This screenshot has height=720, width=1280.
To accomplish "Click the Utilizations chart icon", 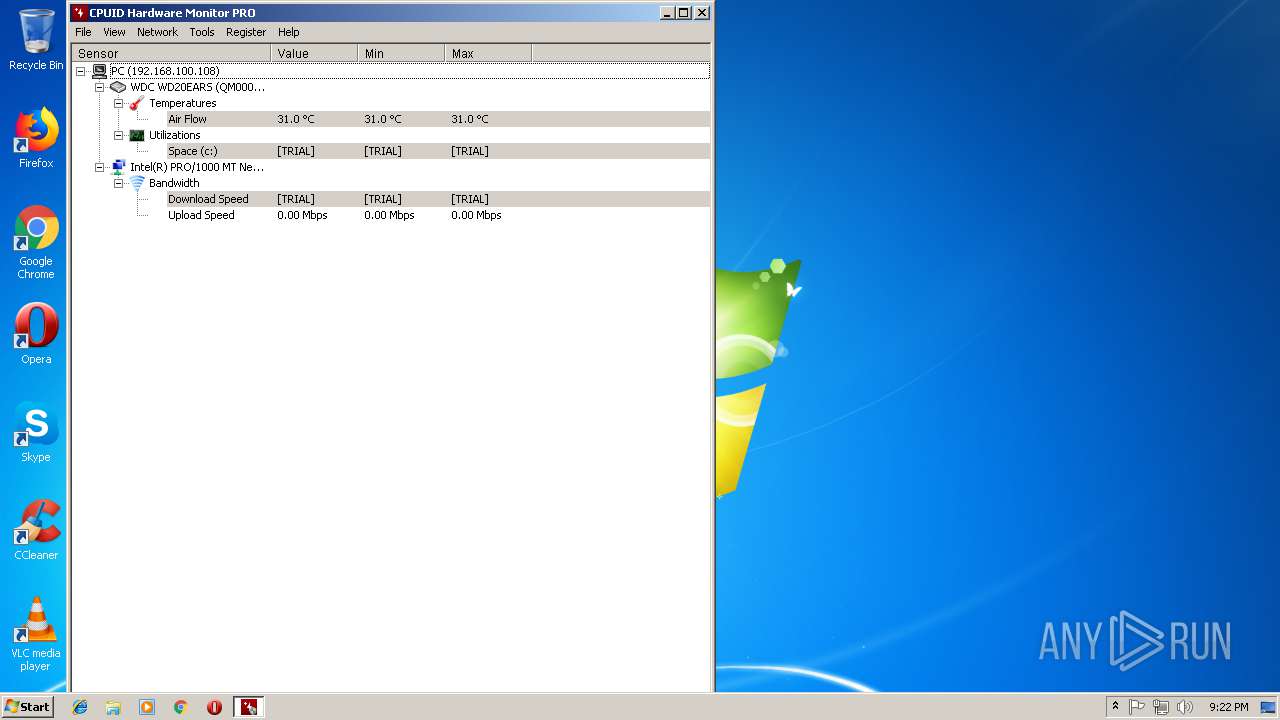I will 137,135.
